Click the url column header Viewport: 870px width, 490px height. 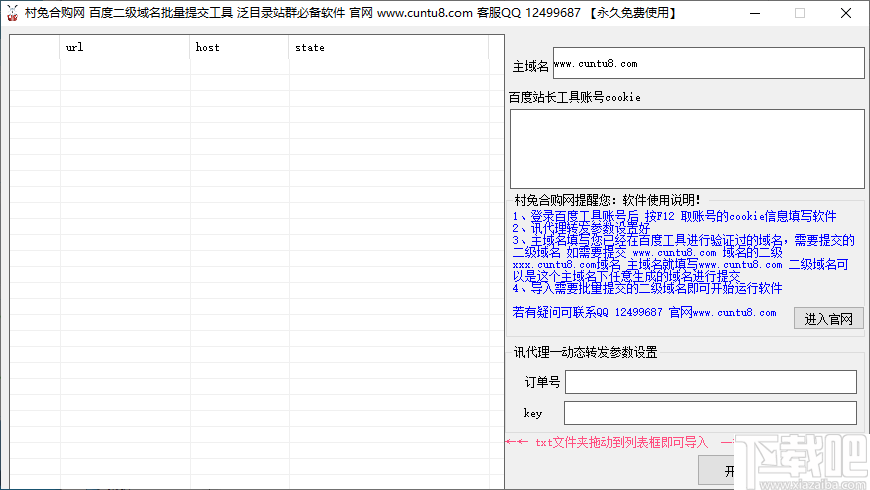coord(124,47)
